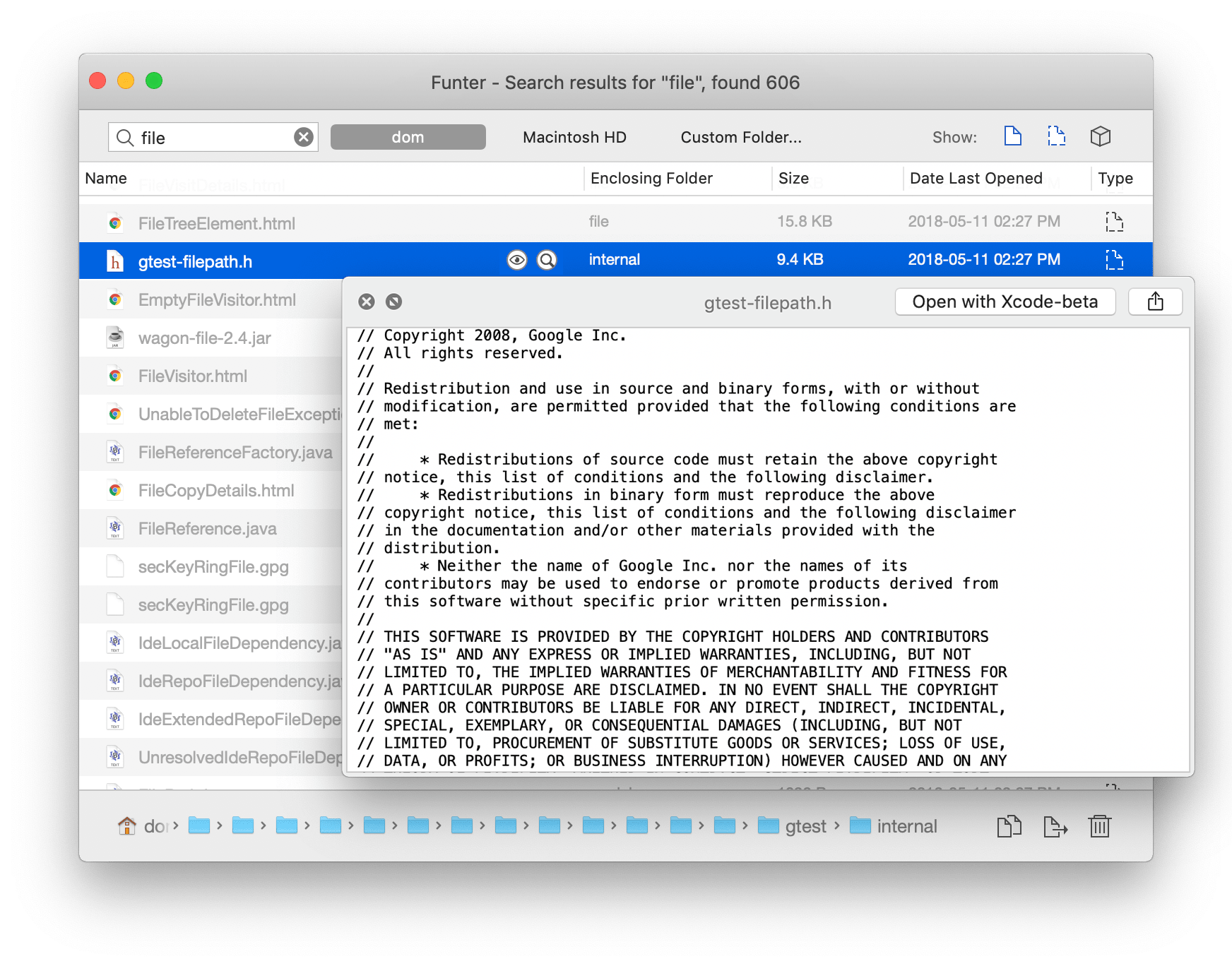This screenshot has width=1232, height=966.
Task: Click the Chrome icon beside FileCopyDetails.html
Action: click(x=115, y=490)
